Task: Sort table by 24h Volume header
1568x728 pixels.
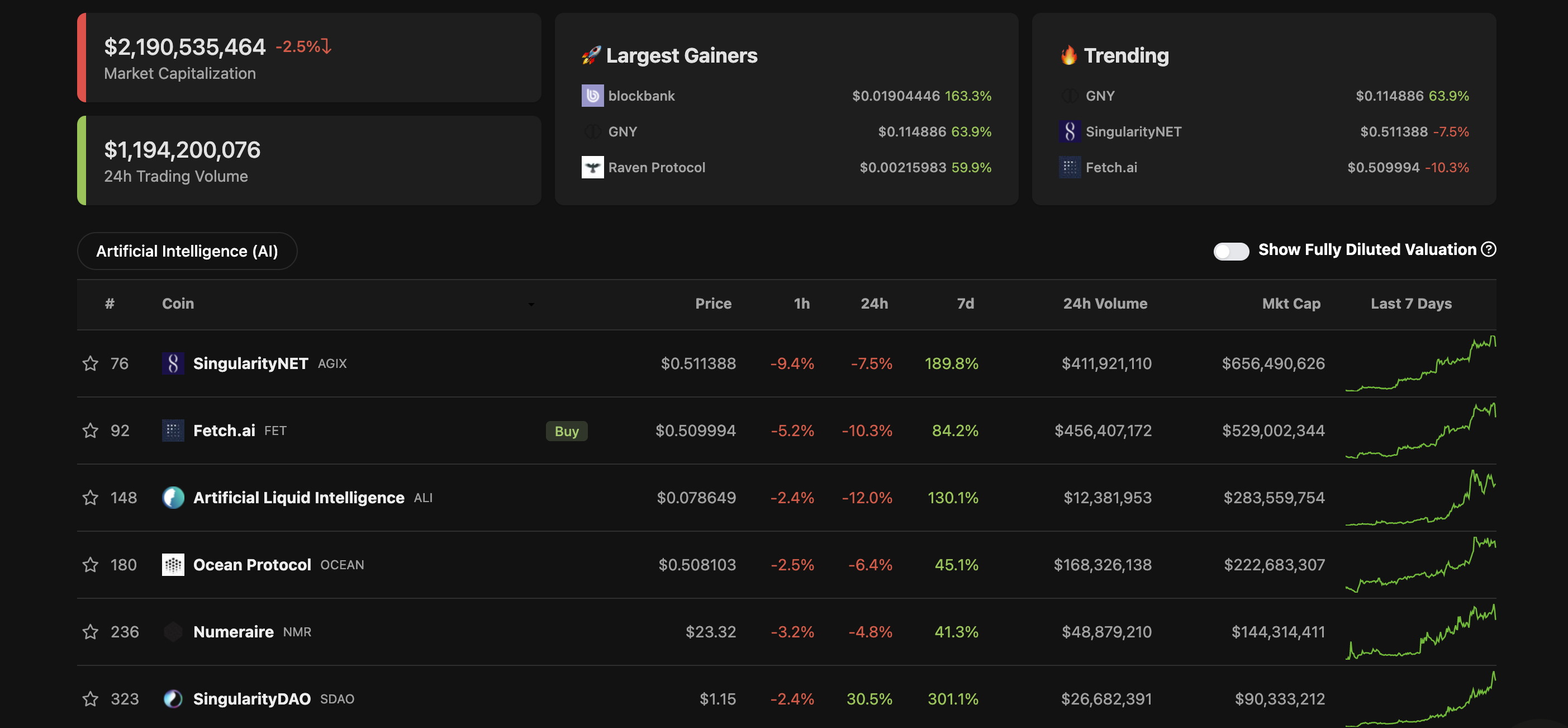Action: tap(1104, 304)
